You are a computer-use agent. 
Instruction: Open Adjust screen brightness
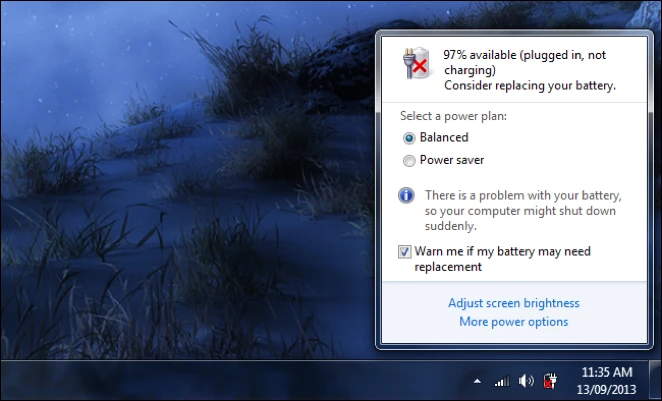click(x=513, y=303)
